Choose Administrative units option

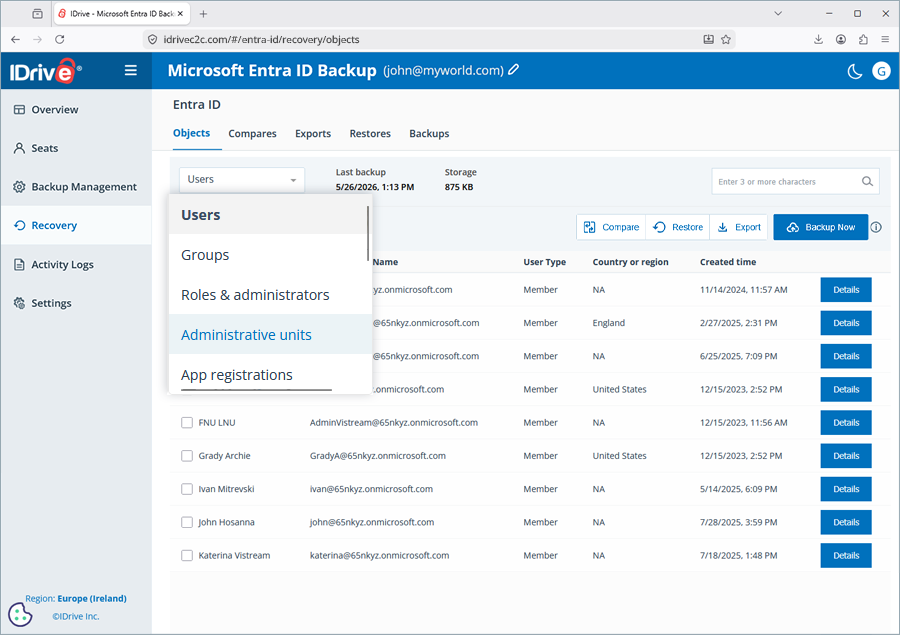click(270, 334)
